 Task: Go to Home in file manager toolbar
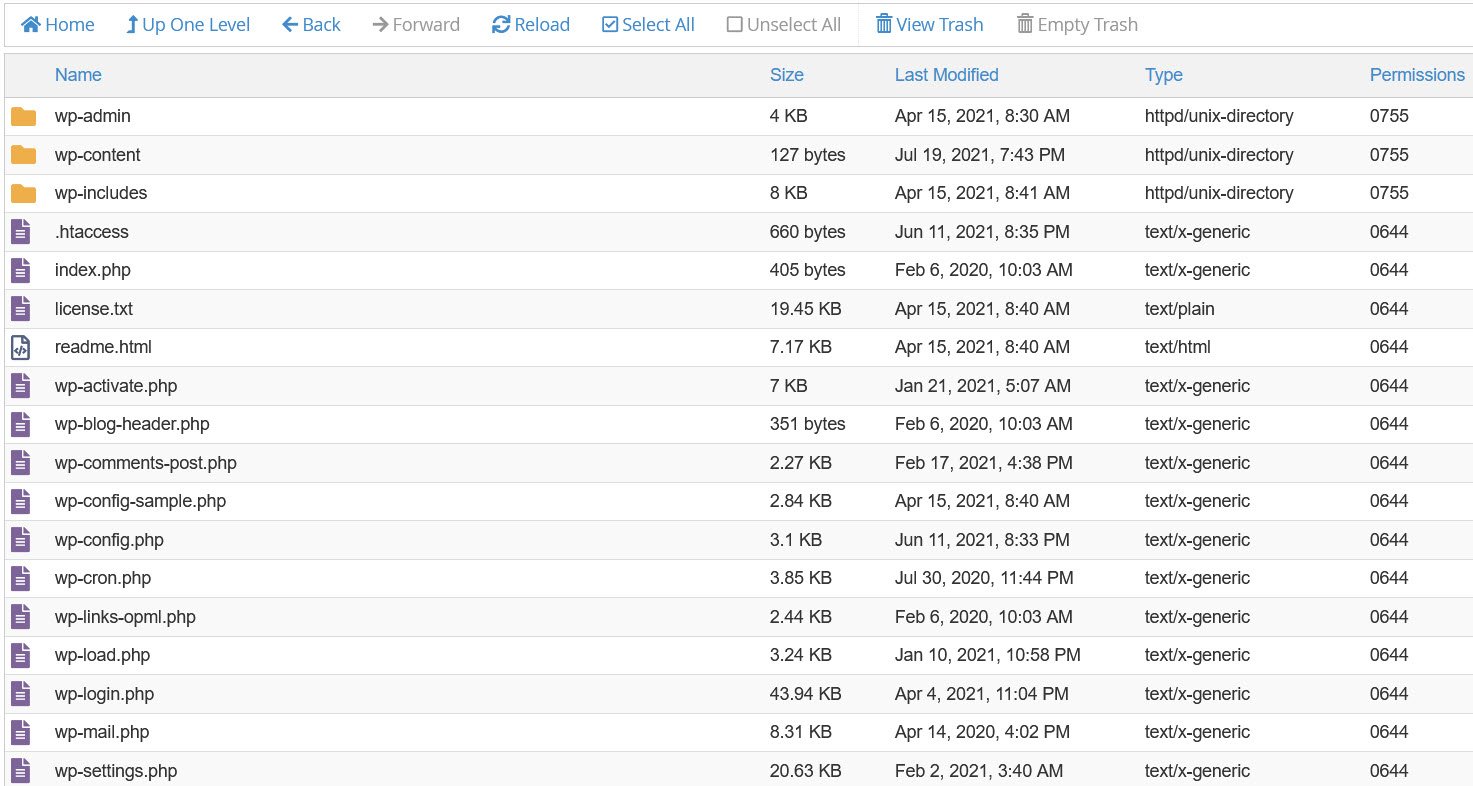coord(57,25)
